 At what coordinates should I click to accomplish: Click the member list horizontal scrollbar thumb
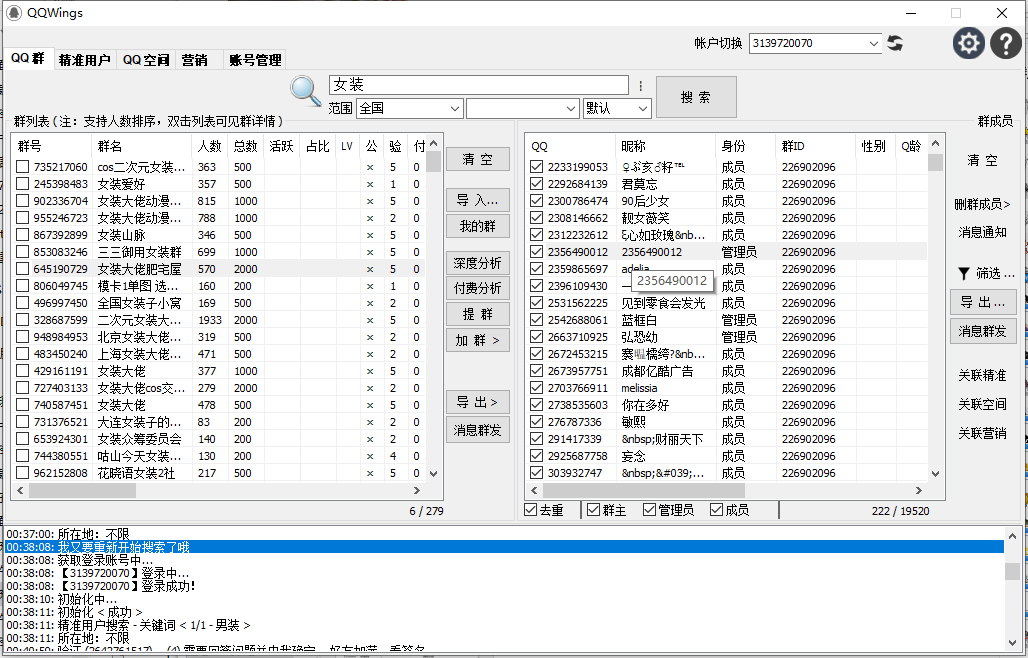tap(643, 490)
